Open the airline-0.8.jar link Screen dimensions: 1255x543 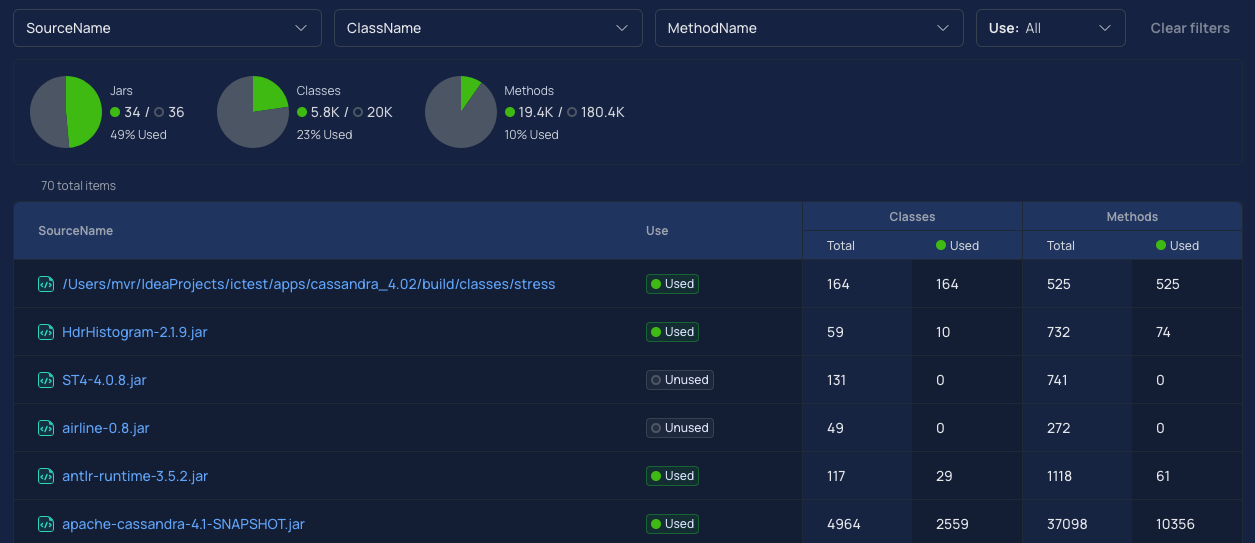coord(106,428)
